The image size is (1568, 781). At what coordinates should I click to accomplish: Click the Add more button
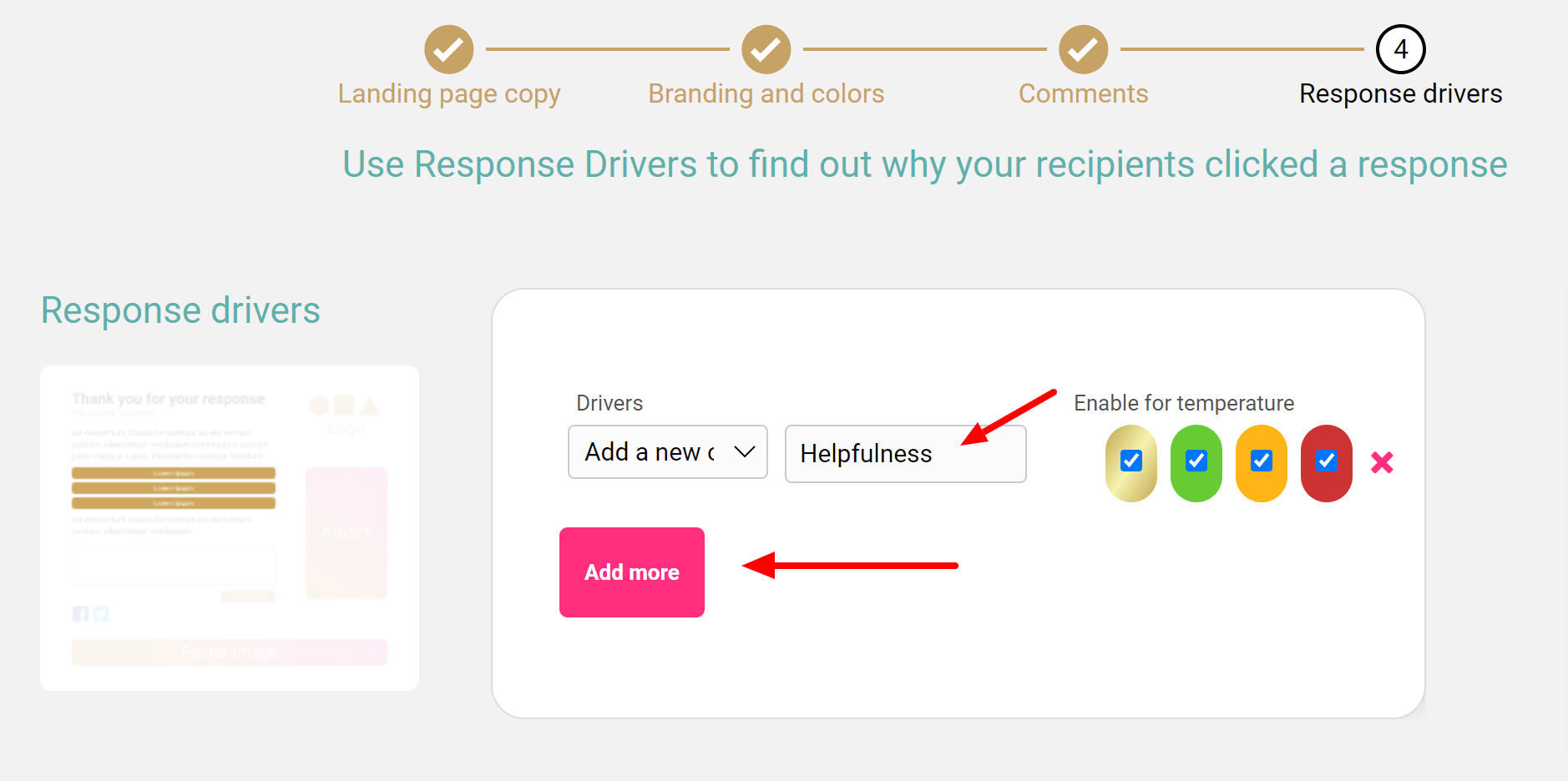point(632,572)
